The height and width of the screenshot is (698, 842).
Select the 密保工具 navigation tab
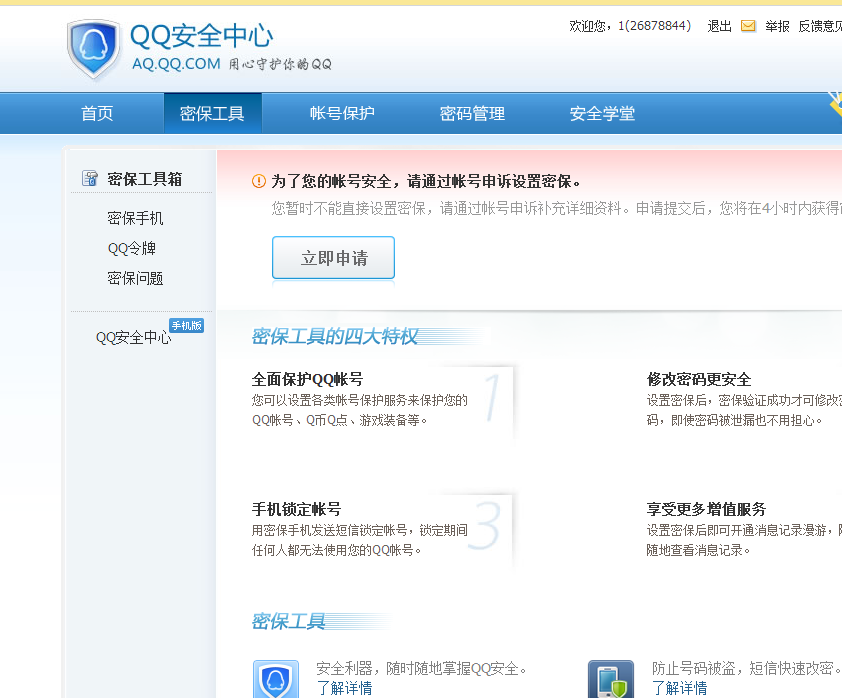pos(212,113)
